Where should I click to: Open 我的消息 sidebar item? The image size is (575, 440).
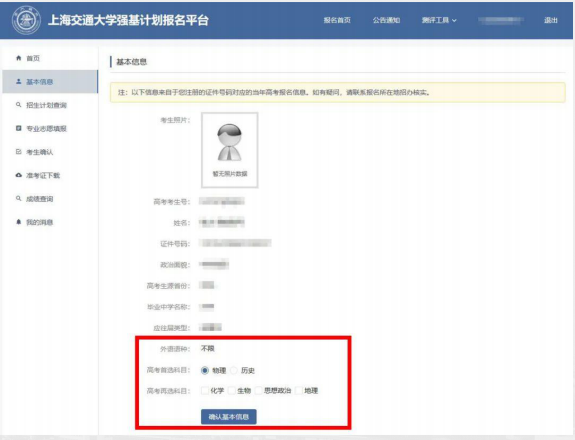click(x=50, y=222)
